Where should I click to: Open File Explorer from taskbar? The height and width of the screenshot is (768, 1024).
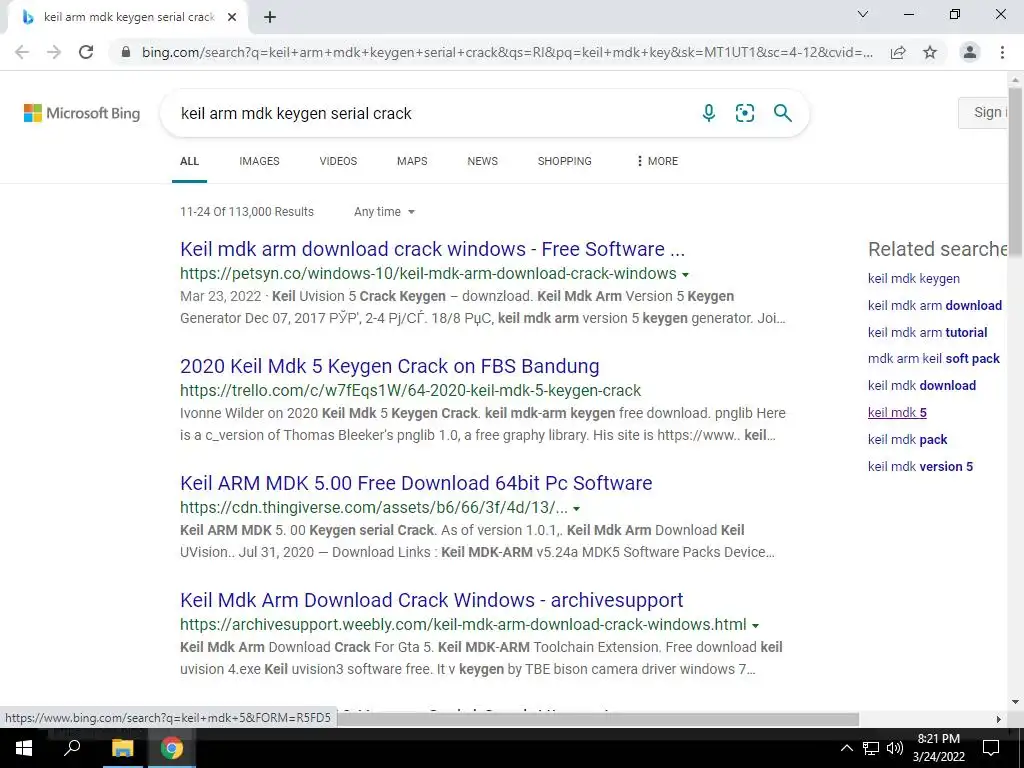point(122,748)
